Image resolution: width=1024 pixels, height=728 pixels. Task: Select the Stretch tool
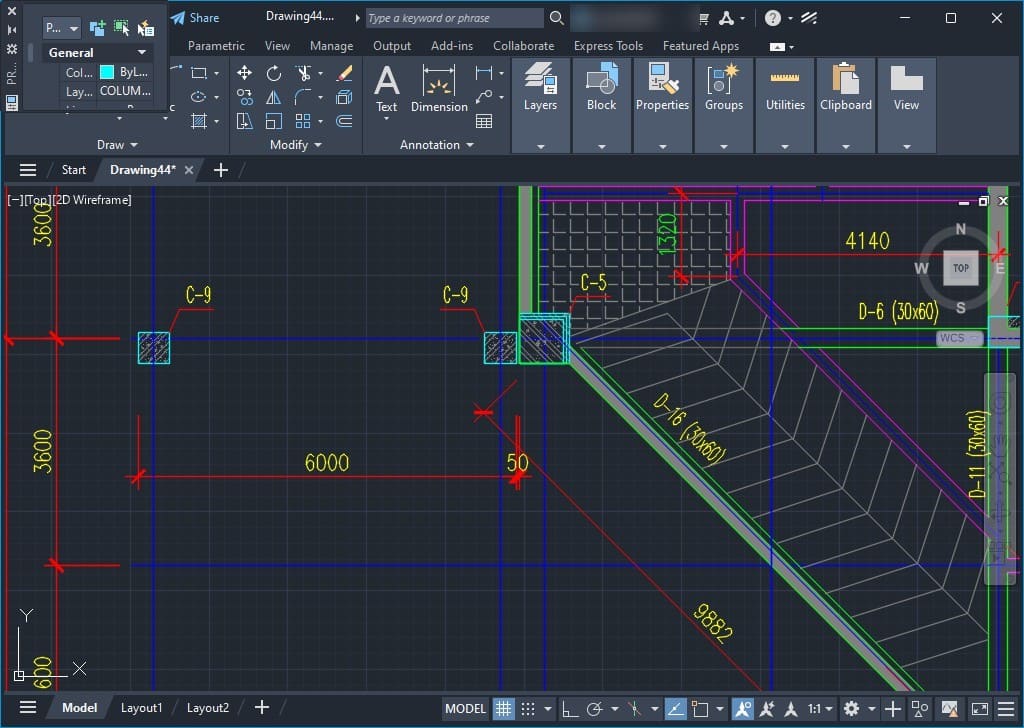[244, 121]
